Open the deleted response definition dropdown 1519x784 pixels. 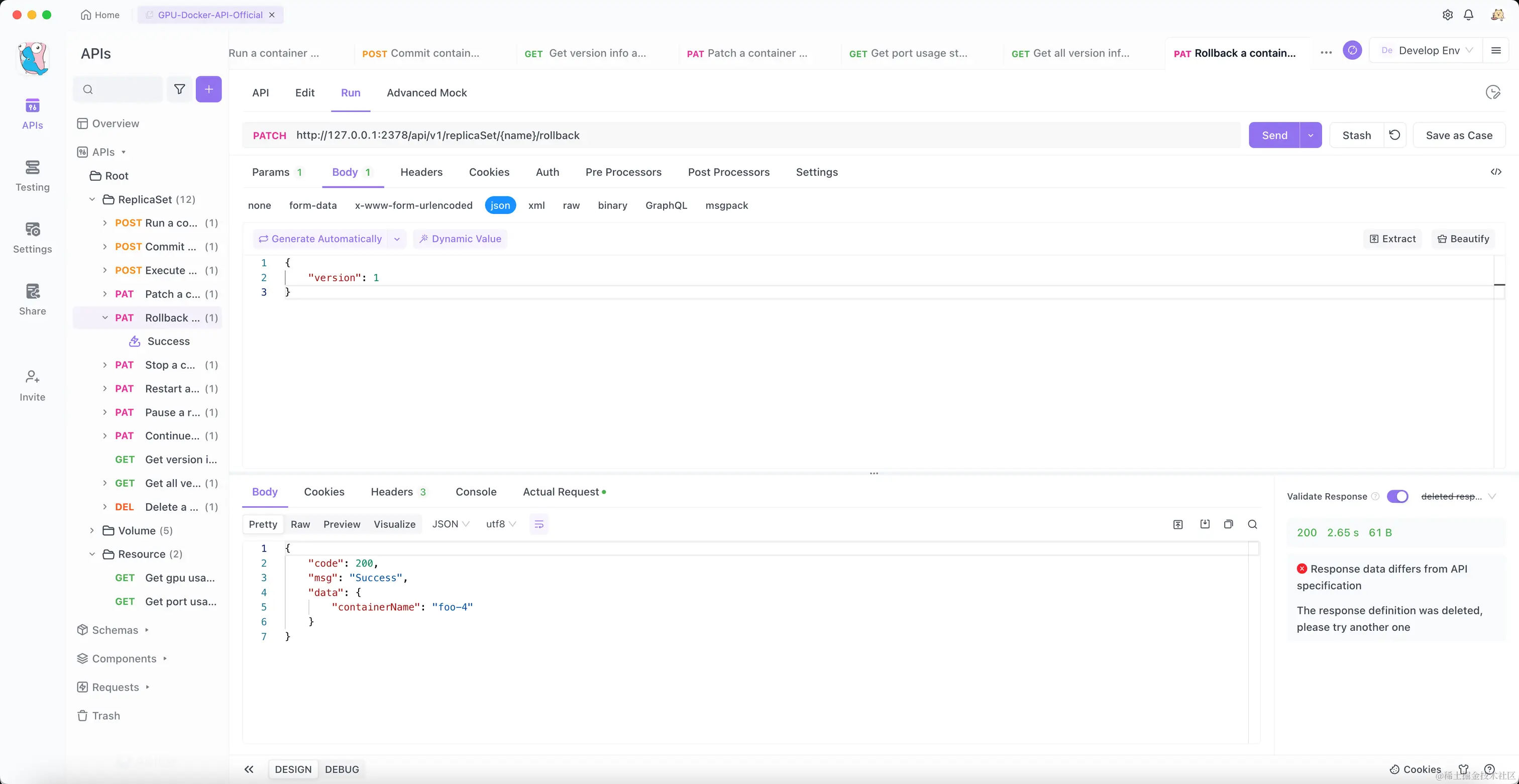point(1458,496)
